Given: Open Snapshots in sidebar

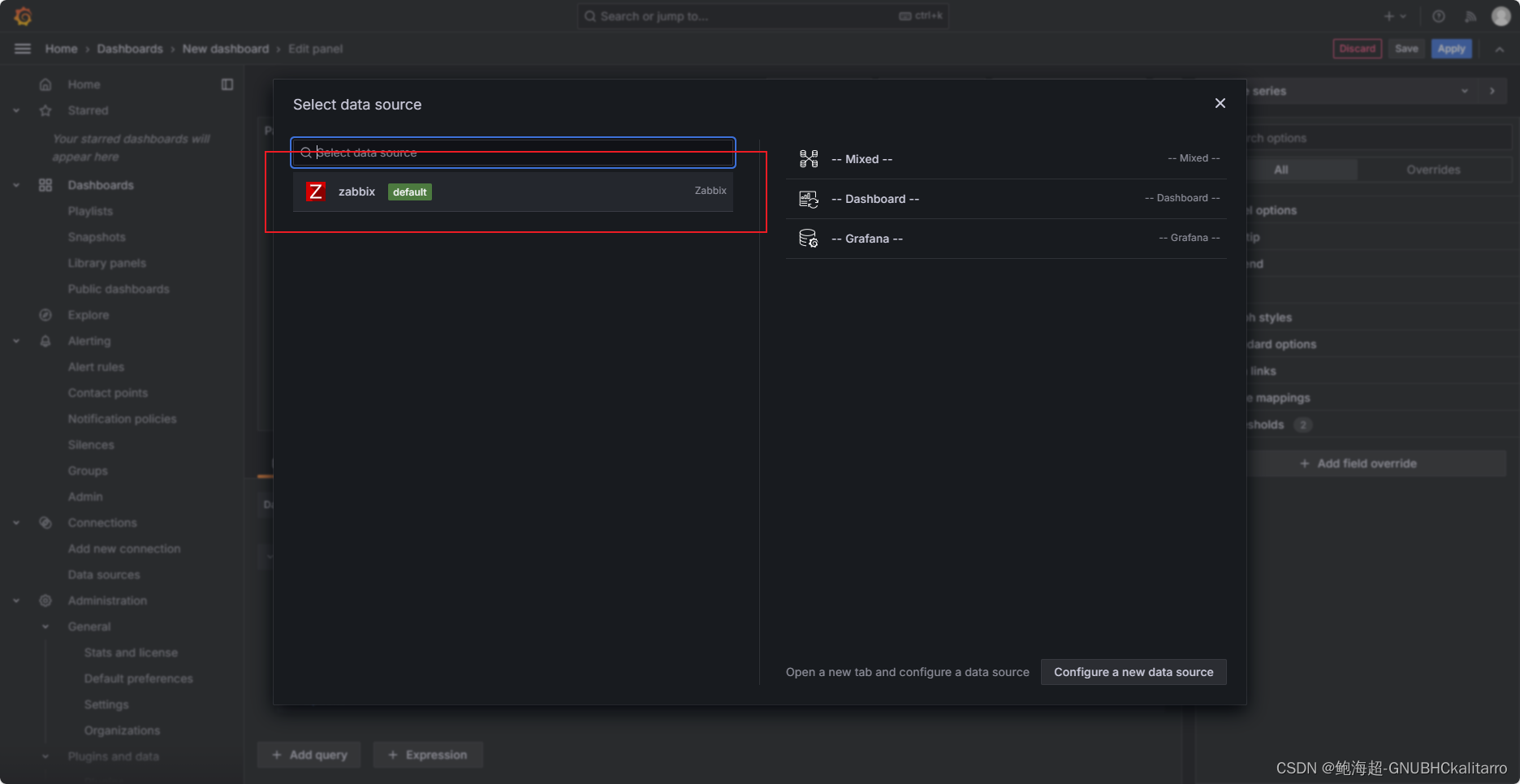Looking at the screenshot, I should (97, 237).
